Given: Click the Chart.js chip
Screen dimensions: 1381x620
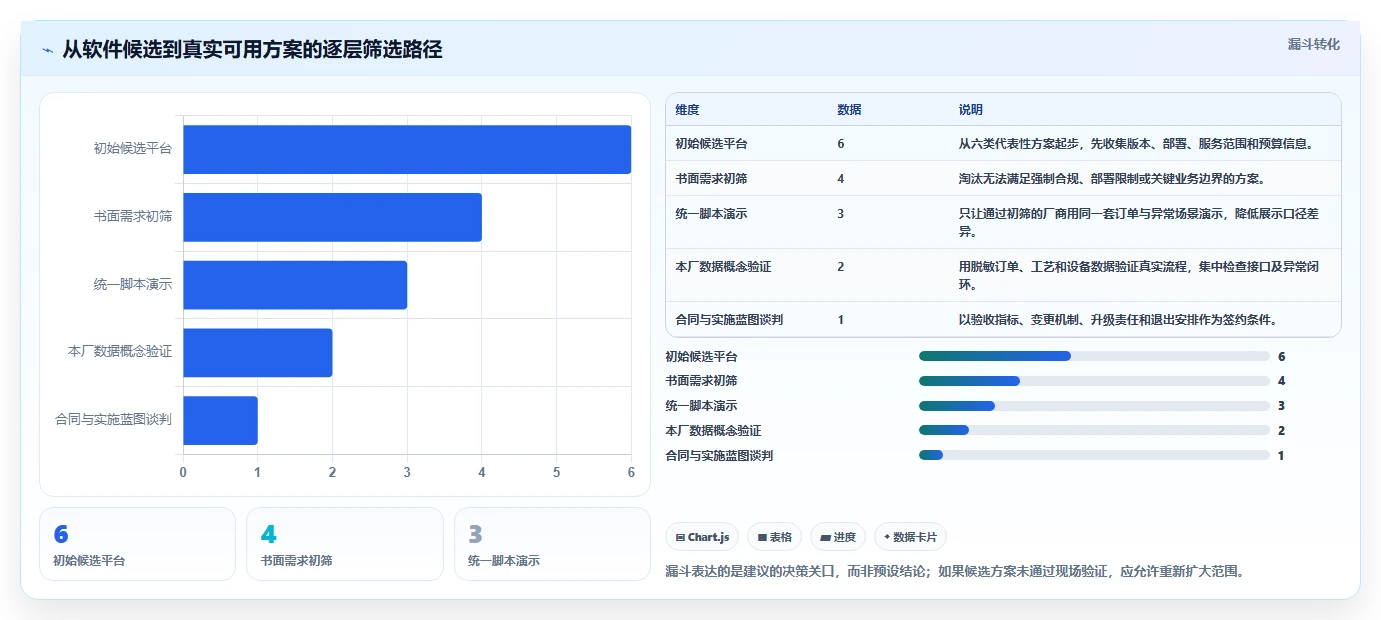Looking at the screenshot, I should coord(701,537).
